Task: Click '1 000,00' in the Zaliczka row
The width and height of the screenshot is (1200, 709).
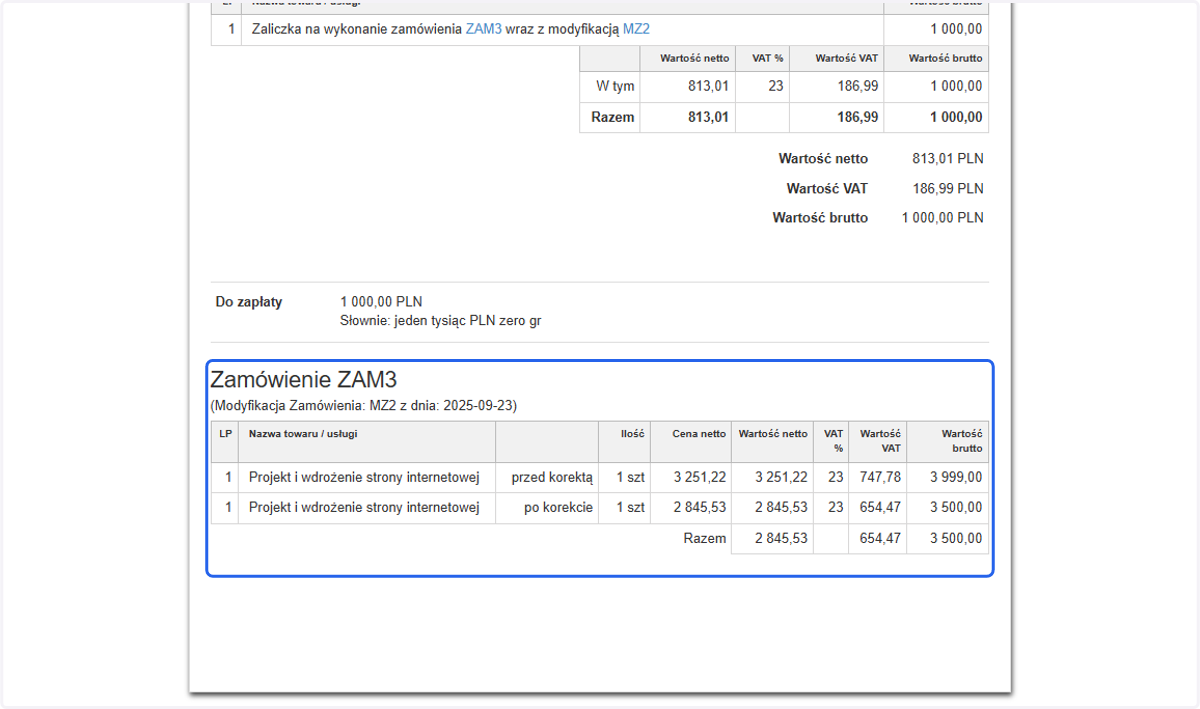Action: [x=956, y=30]
